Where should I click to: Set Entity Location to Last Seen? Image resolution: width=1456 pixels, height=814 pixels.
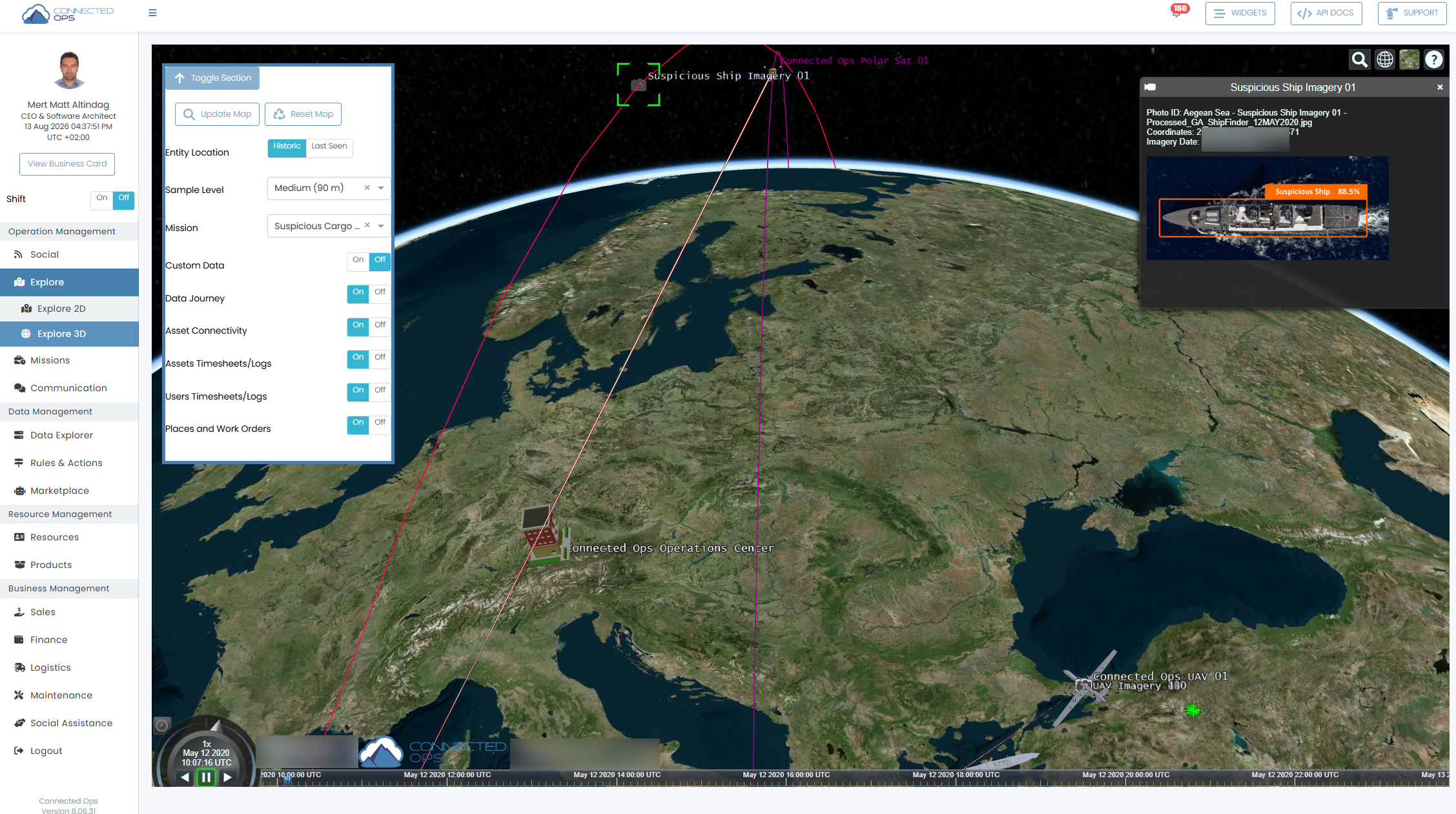coord(329,148)
